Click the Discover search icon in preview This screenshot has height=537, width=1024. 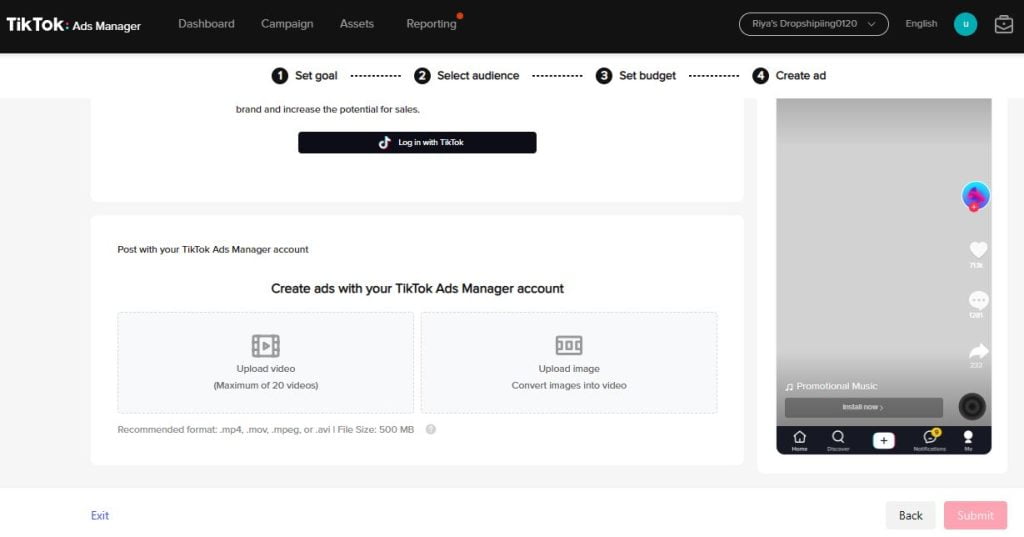838,440
